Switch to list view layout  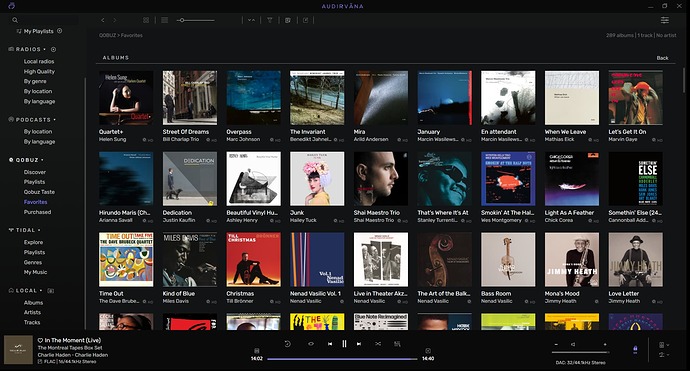click(165, 20)
